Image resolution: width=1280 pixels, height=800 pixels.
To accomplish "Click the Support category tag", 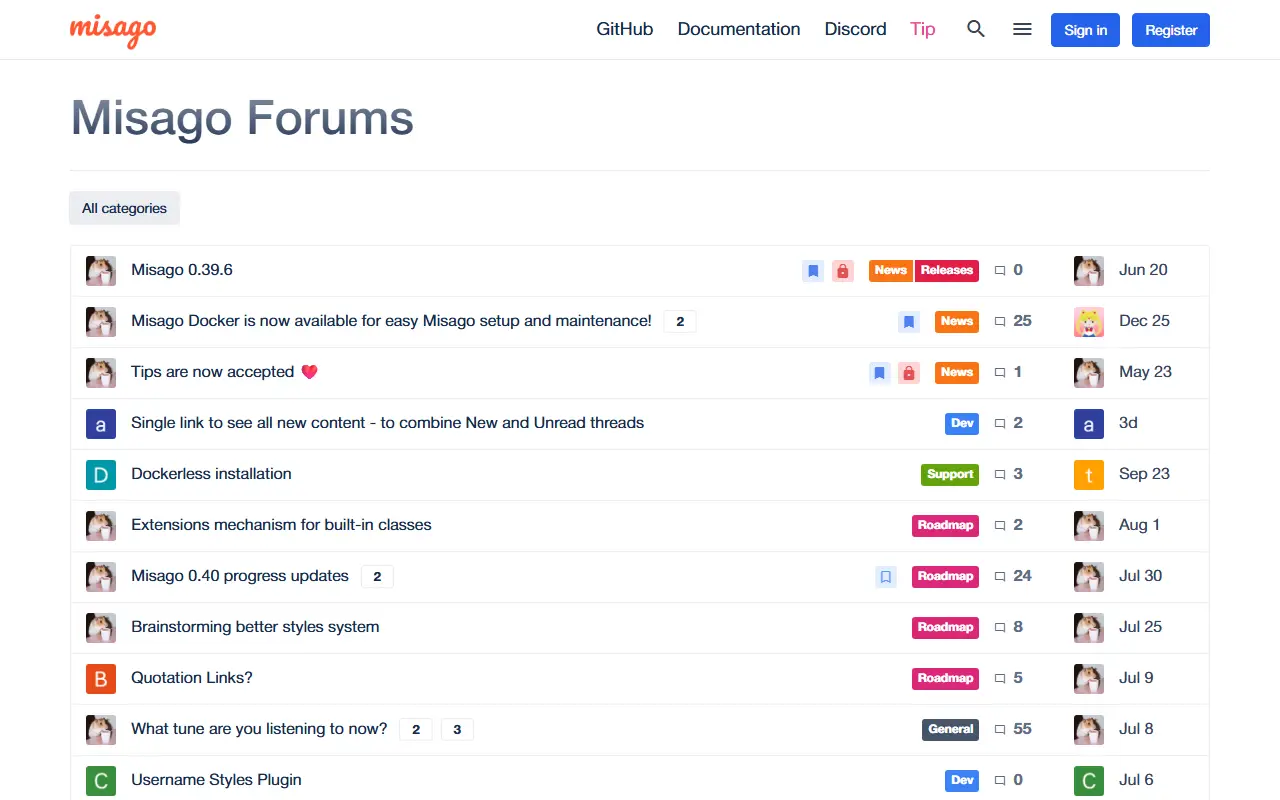I will click(950, 474).
